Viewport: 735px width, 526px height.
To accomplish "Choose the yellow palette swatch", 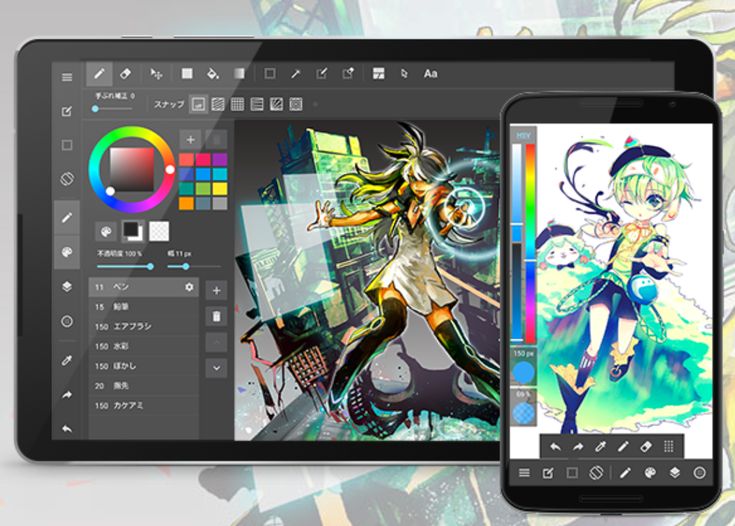I will (219, 188).
